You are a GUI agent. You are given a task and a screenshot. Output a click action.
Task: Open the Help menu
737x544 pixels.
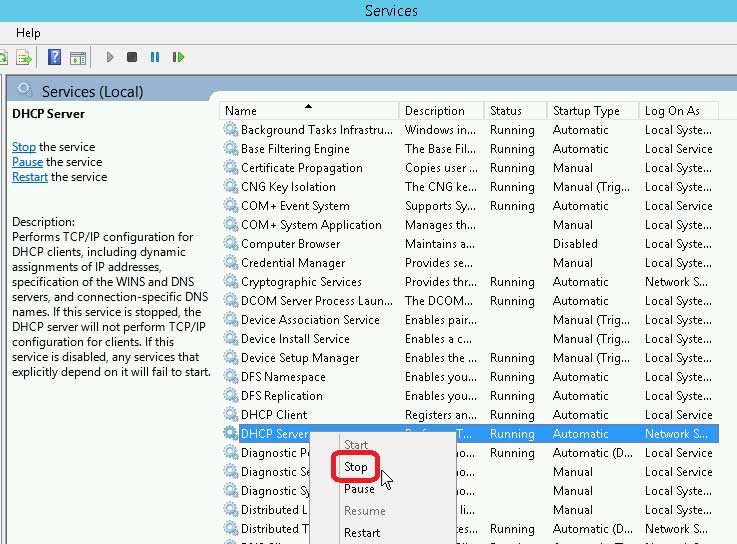(x=28, y=33)
